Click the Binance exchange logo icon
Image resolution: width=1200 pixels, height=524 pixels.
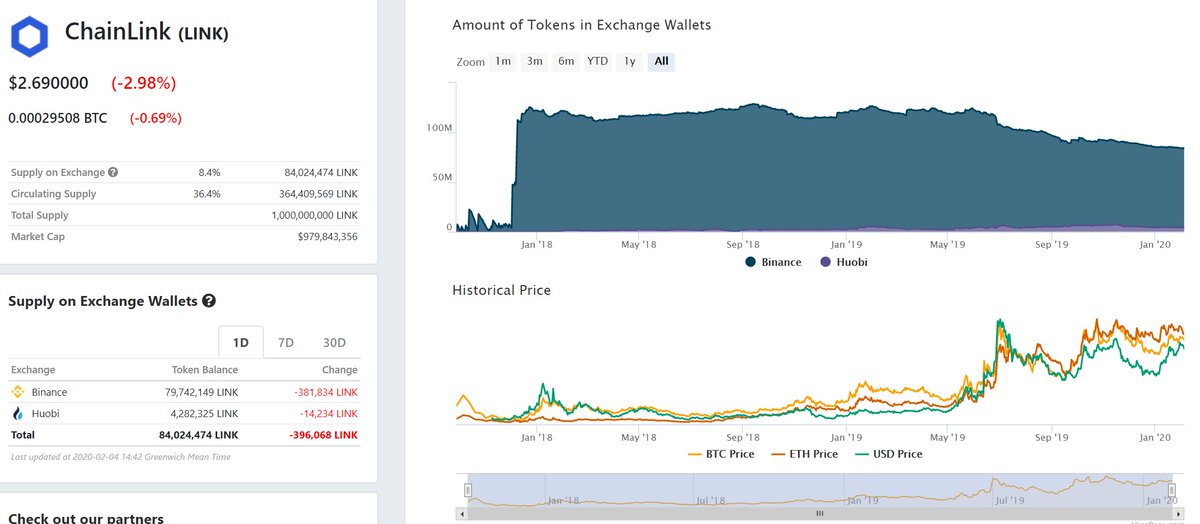point(18,392)
